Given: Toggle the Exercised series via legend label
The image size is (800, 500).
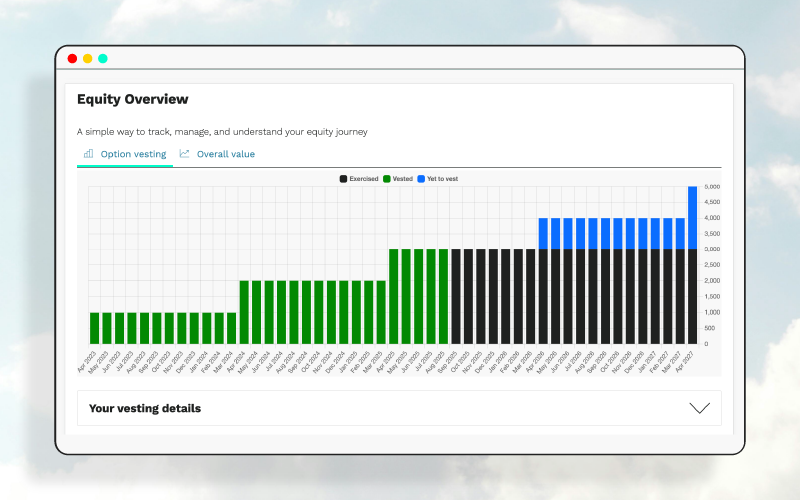Looking at the screenshot, I should (364, 179).
